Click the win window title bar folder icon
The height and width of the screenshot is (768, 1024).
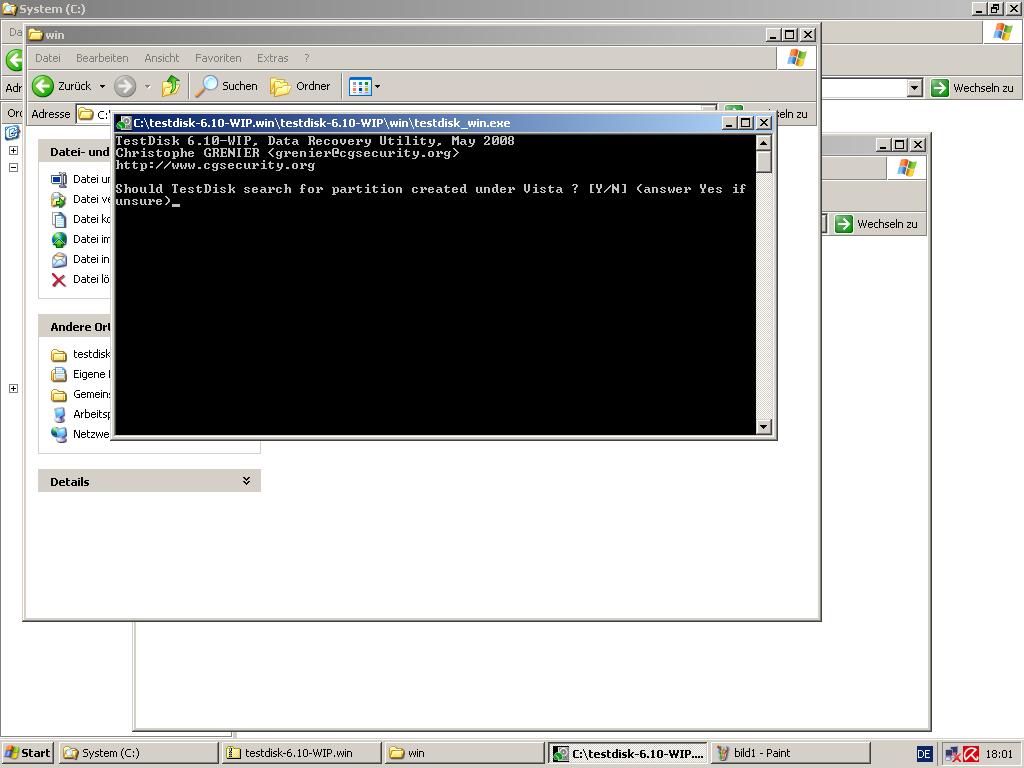coord(36,35)
